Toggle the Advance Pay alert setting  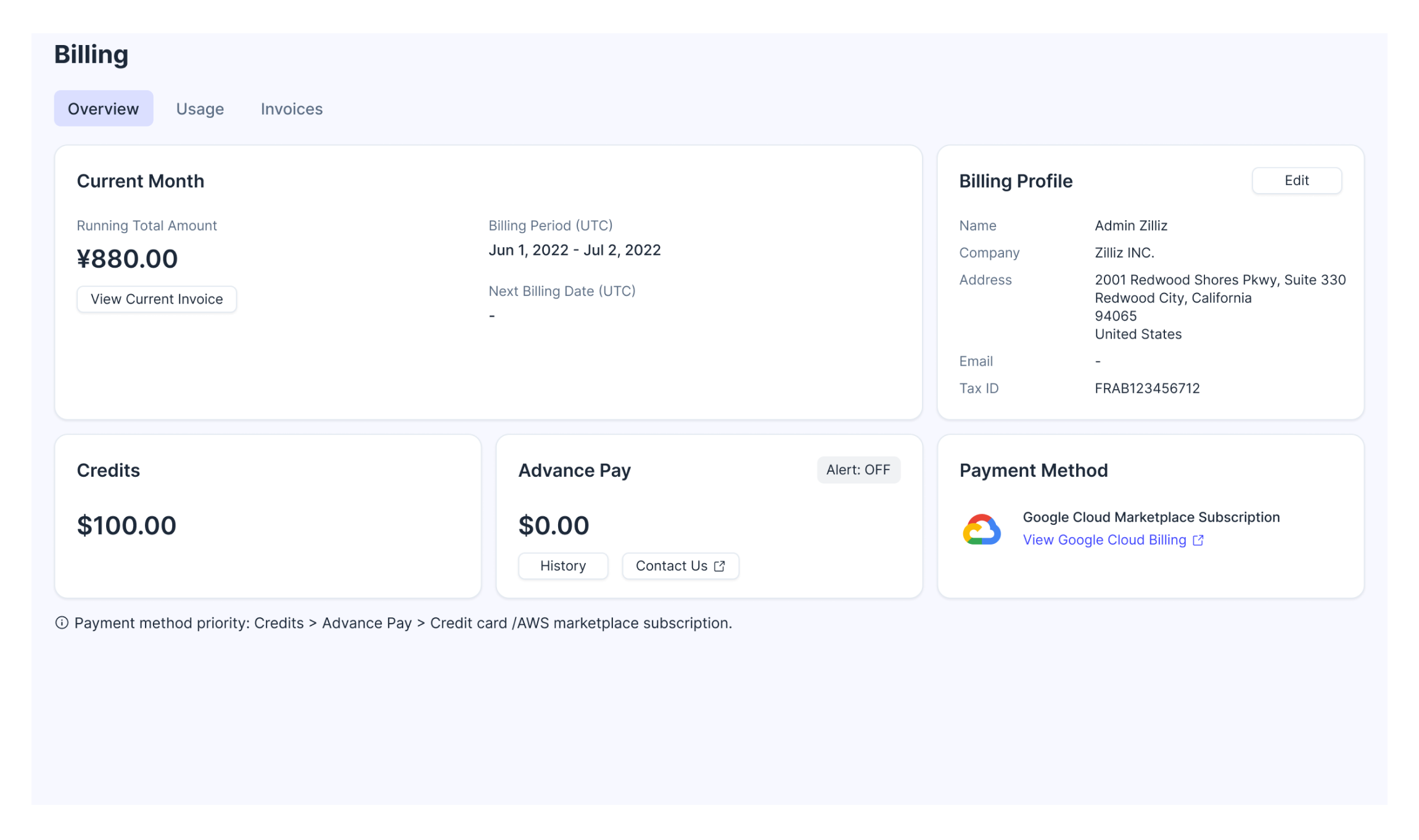(x=858, y=469)
